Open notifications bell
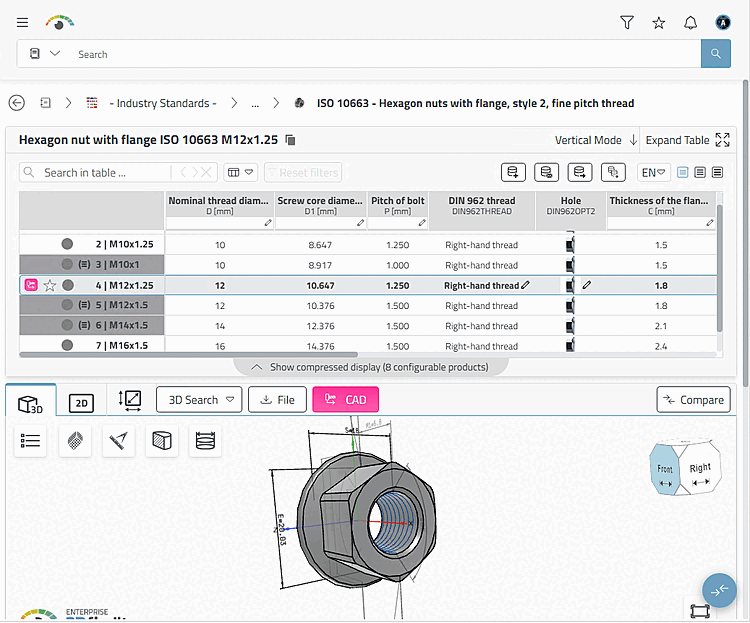The image size is (750, 623). (690, 22)
